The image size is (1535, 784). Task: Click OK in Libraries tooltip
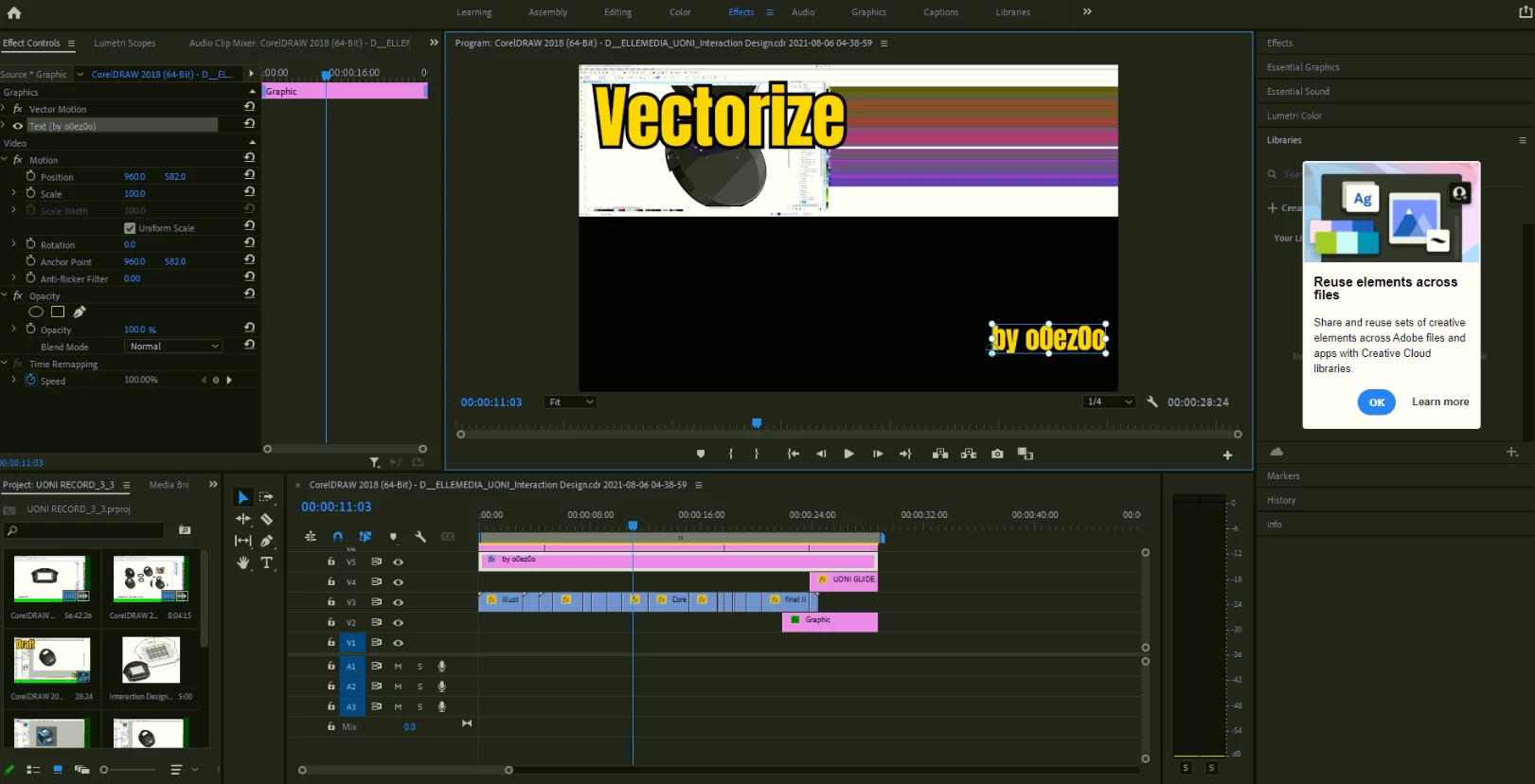tap(1377, 402)
